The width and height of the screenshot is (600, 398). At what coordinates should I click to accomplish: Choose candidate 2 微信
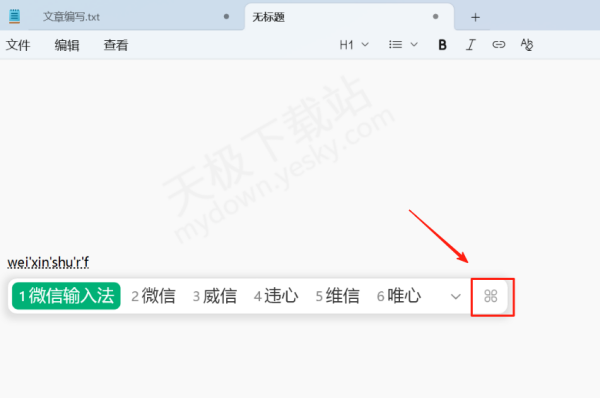click(x=153, y=296)
